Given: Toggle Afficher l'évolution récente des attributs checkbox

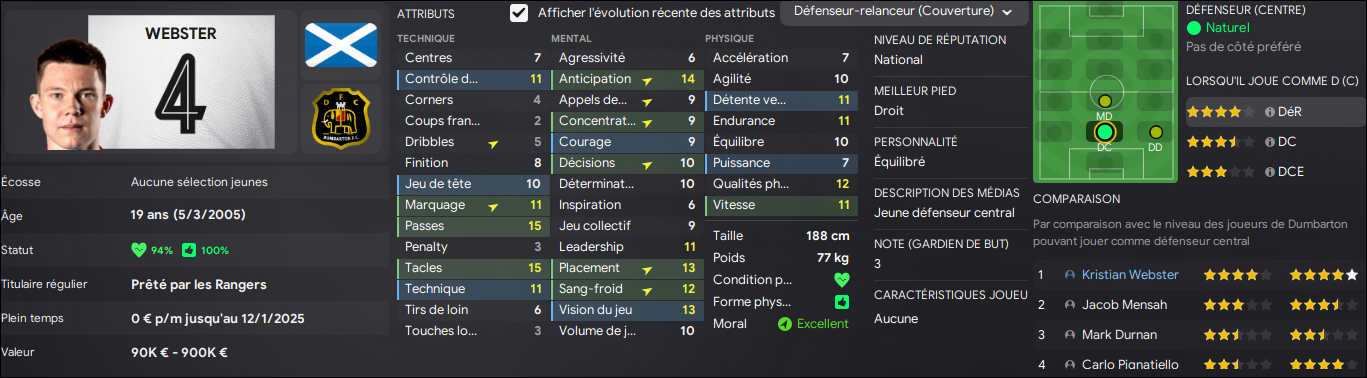Looking at the screenshot, I should point(519,13).
